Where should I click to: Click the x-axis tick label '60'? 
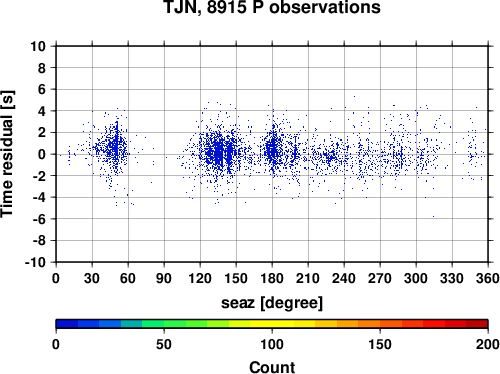point(128,278)
